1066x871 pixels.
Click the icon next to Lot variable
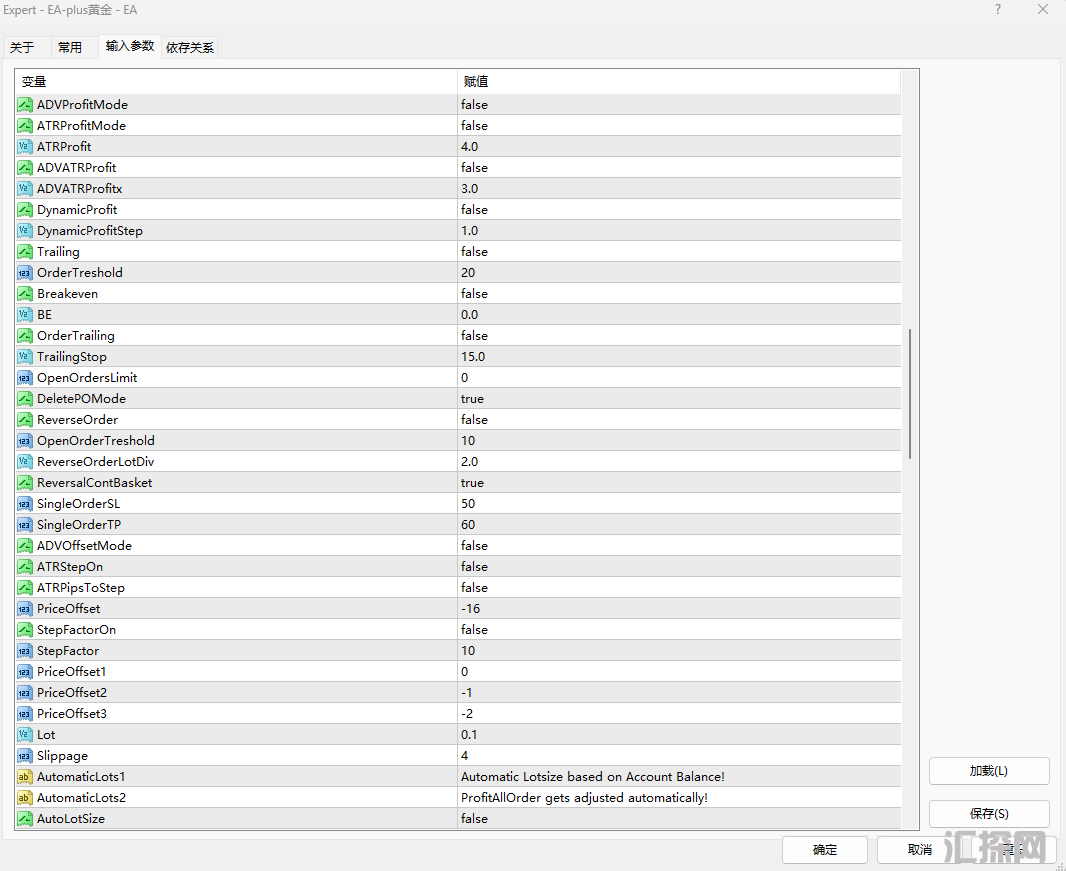25,735
